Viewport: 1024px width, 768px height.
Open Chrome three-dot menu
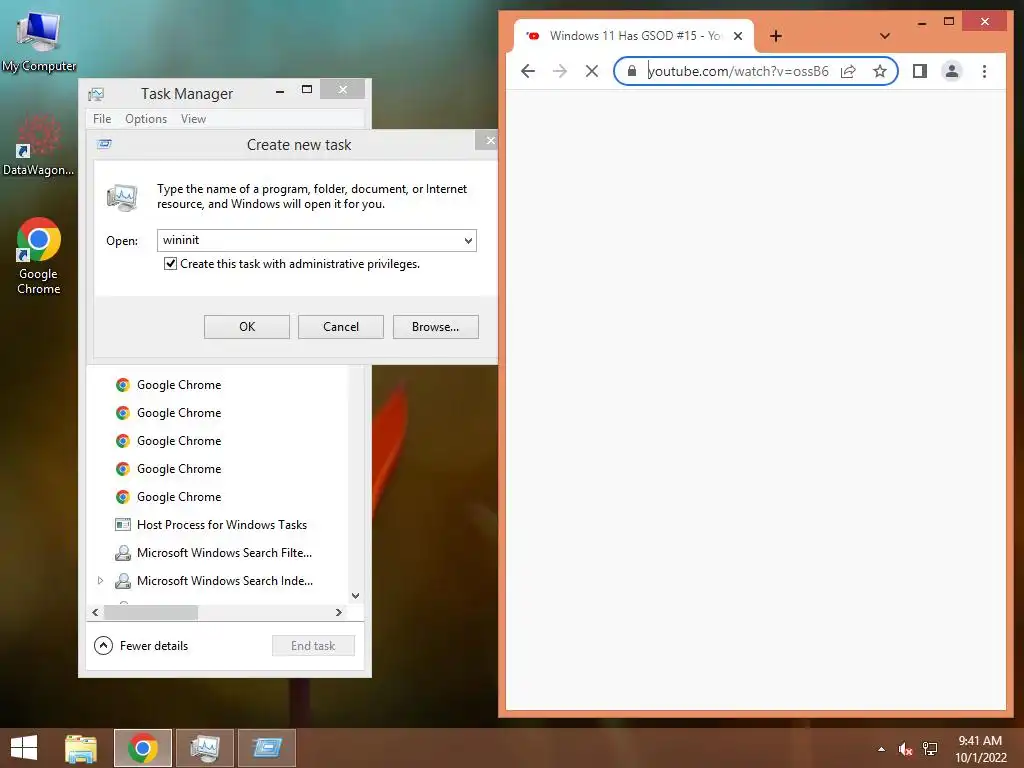[984, 71]
